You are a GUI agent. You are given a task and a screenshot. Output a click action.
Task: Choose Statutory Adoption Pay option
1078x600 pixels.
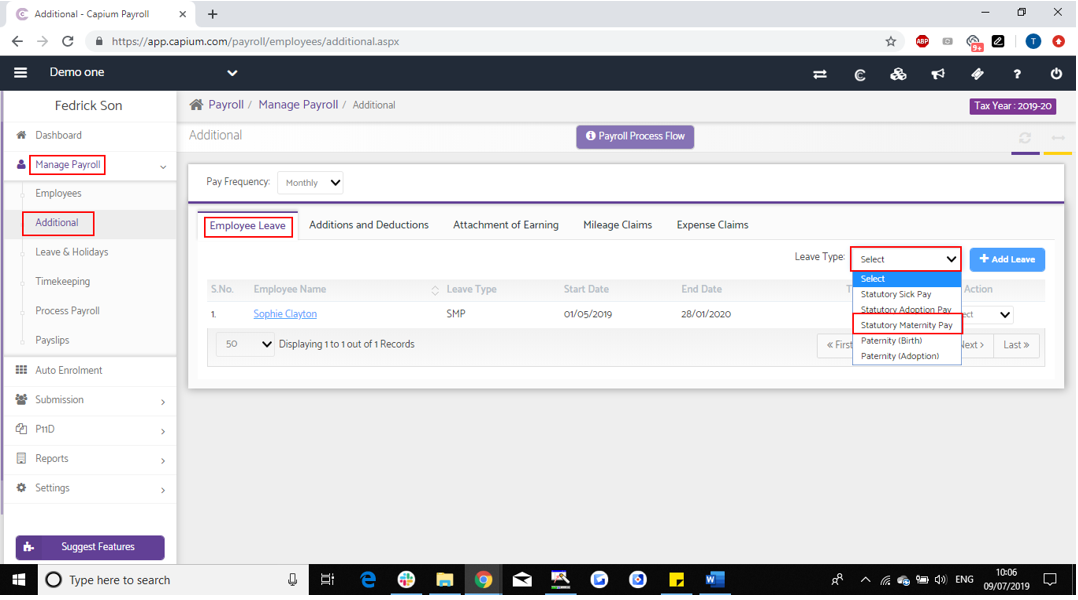(907, 309)
